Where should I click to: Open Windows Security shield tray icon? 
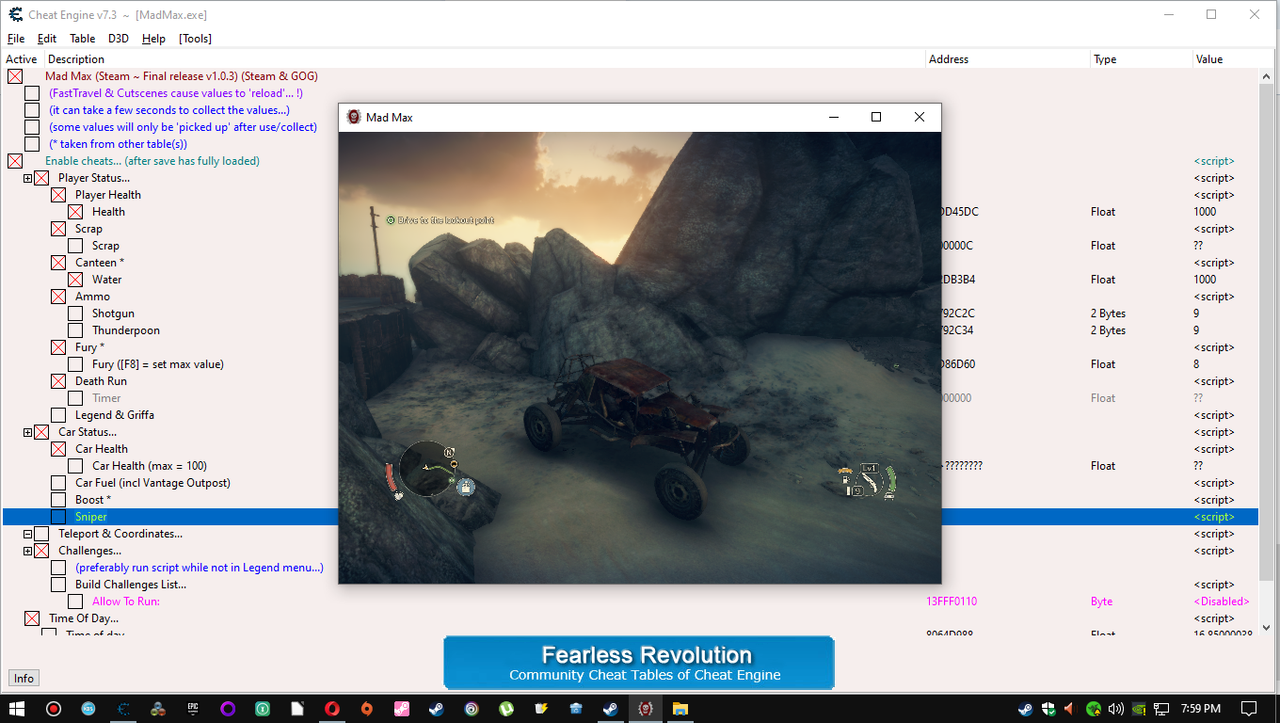[1048, 709]
